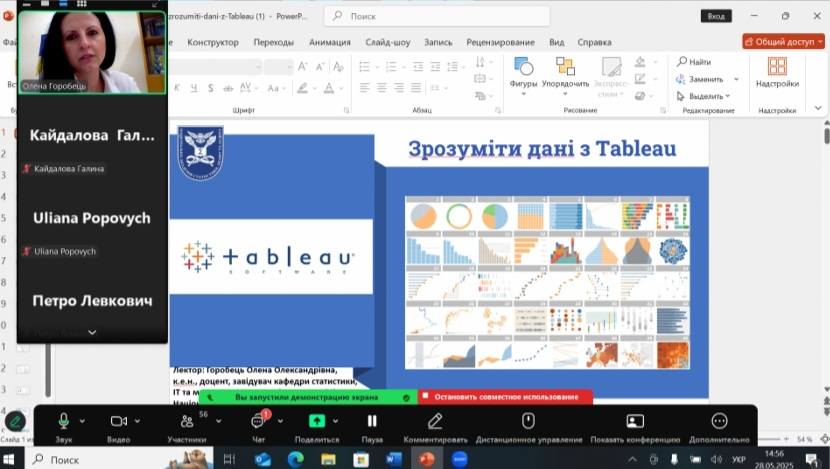
Task: Click Остановить совместное использование button
Action: [x=505, y=397]
